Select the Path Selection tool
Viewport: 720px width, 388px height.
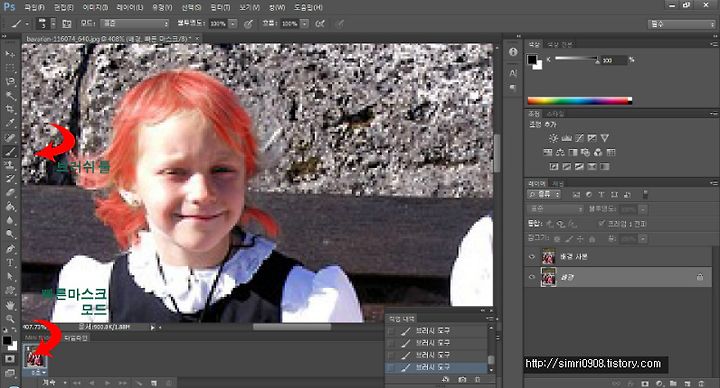tap(10, 276)
